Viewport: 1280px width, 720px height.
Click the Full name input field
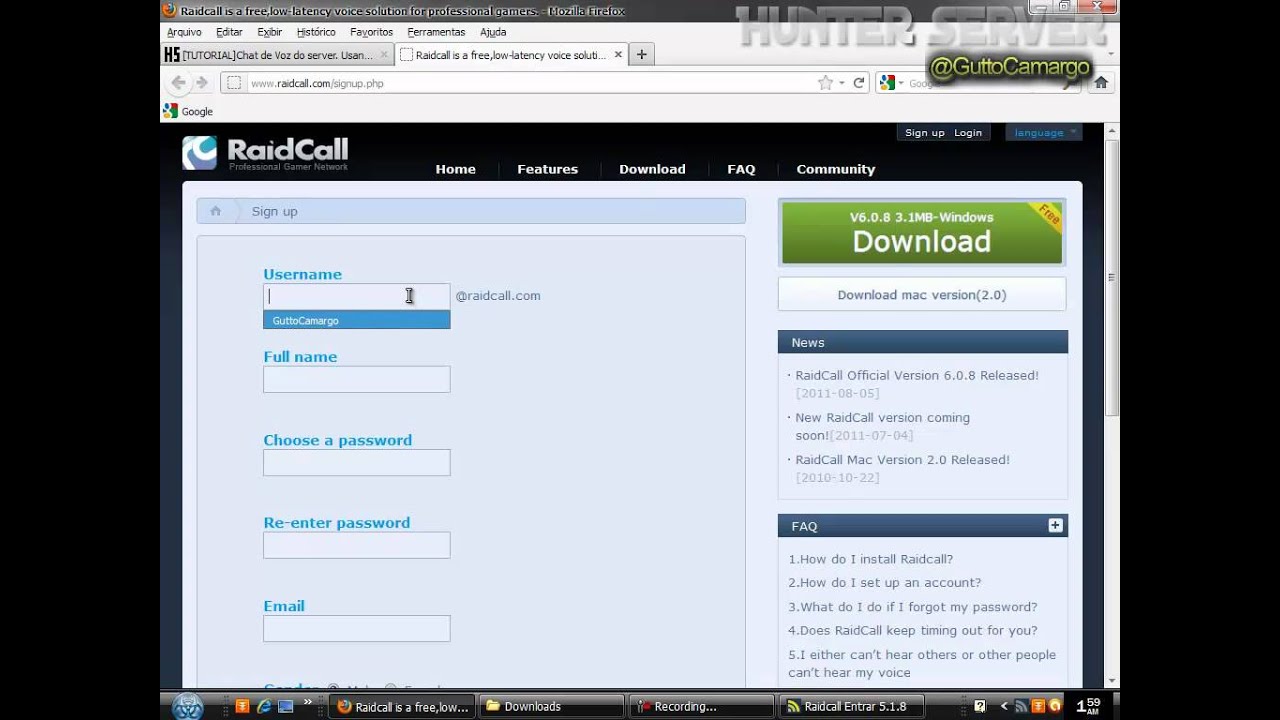click(x=356, y=379)
